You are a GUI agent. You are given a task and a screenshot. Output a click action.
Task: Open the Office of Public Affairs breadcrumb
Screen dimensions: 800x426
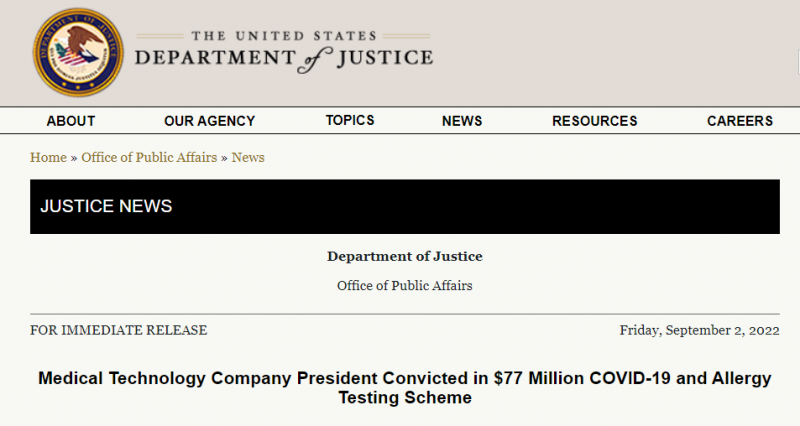[149, 157]
